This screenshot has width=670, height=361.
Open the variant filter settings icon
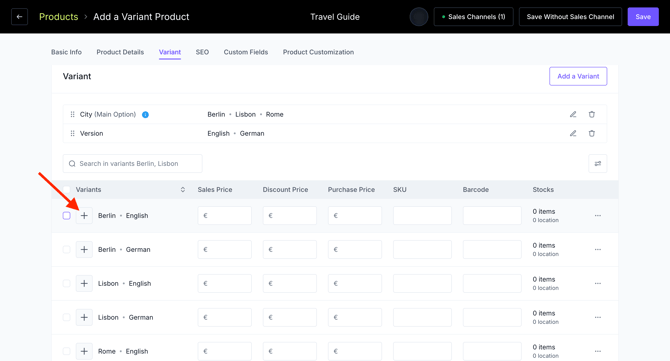coord(598,164)
